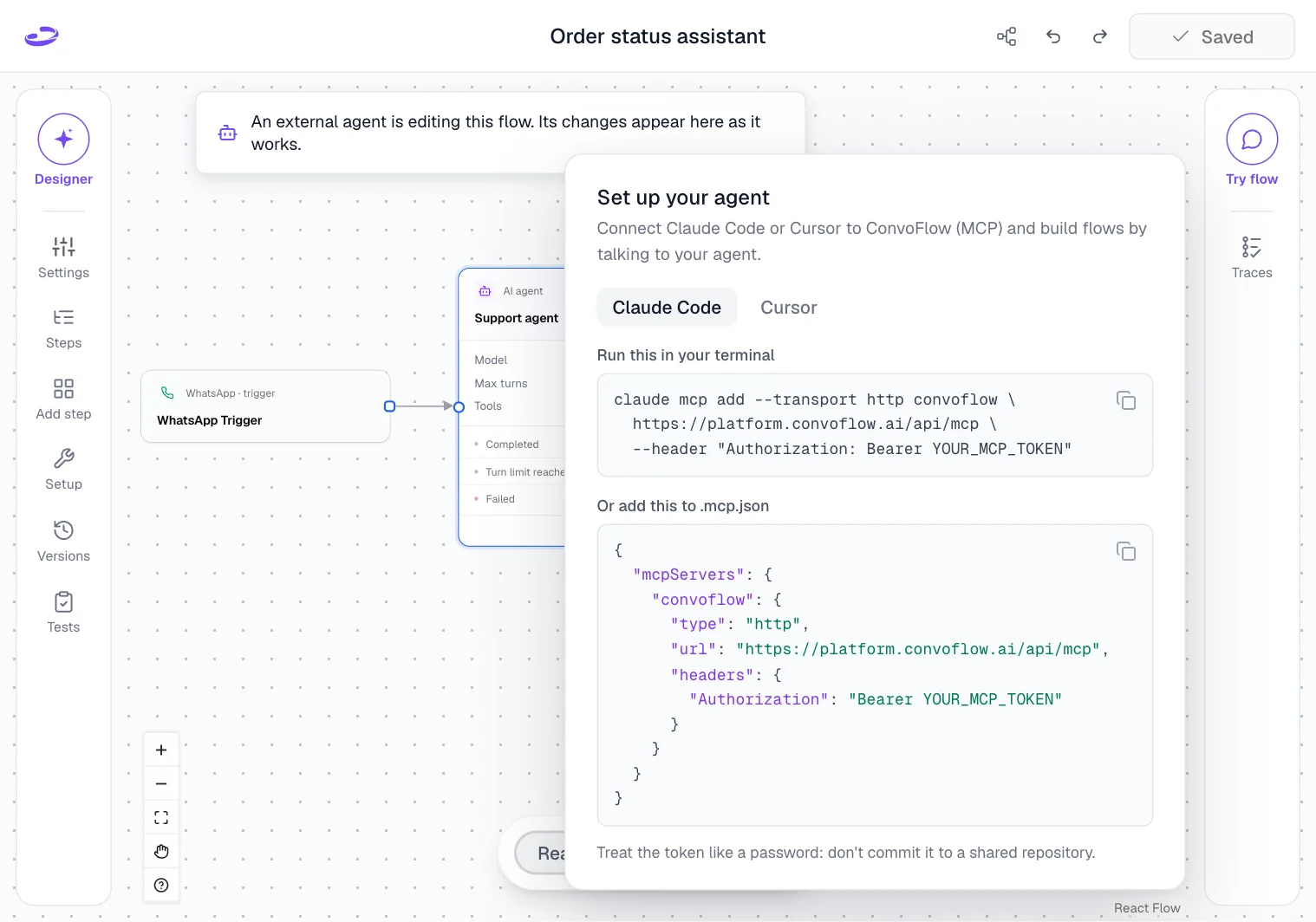Screen dimensions: 1316x922
Task: Click the Support agent input handle
Action: (x=459, y=406)
